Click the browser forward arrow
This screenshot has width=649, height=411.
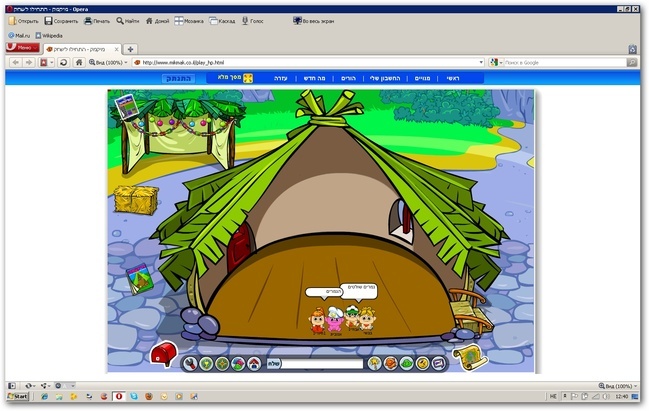pos(29,62)
